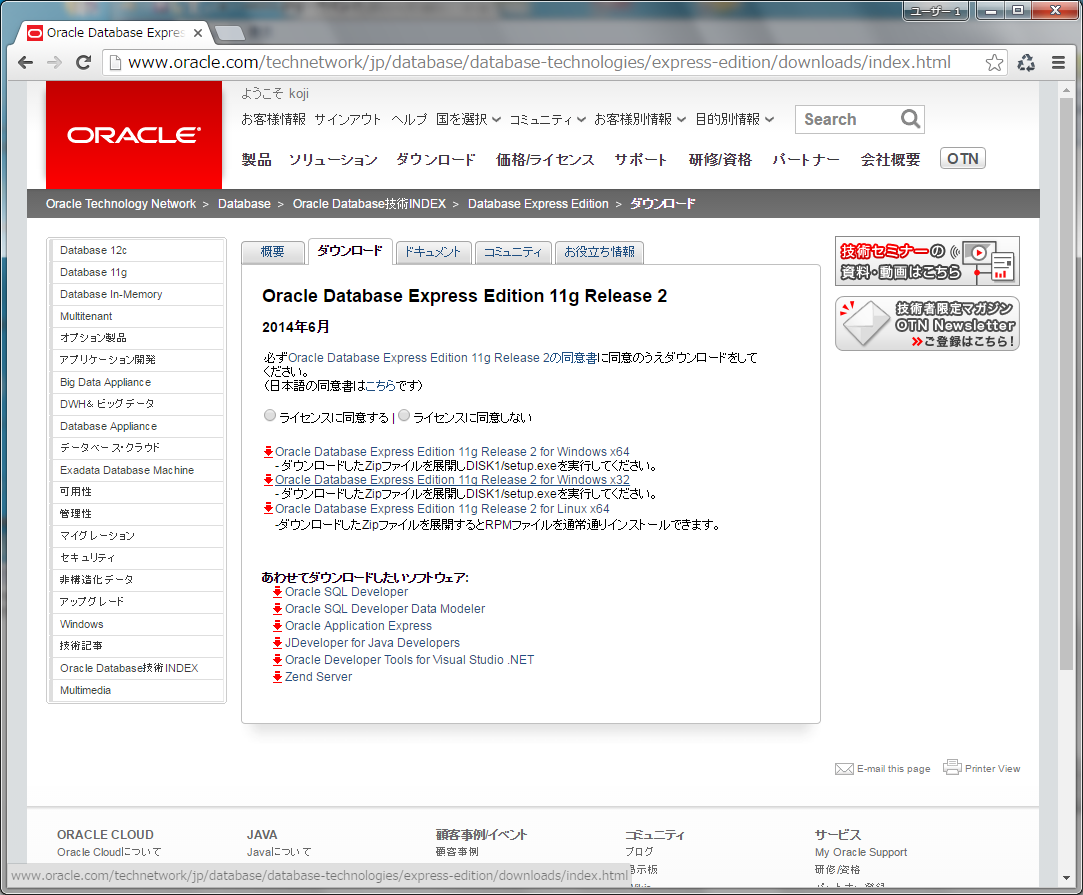Viewport: 1083px width, 895px height.
Task: Open Express Edition for Linux x64 link
Action: tap(442, 509)
